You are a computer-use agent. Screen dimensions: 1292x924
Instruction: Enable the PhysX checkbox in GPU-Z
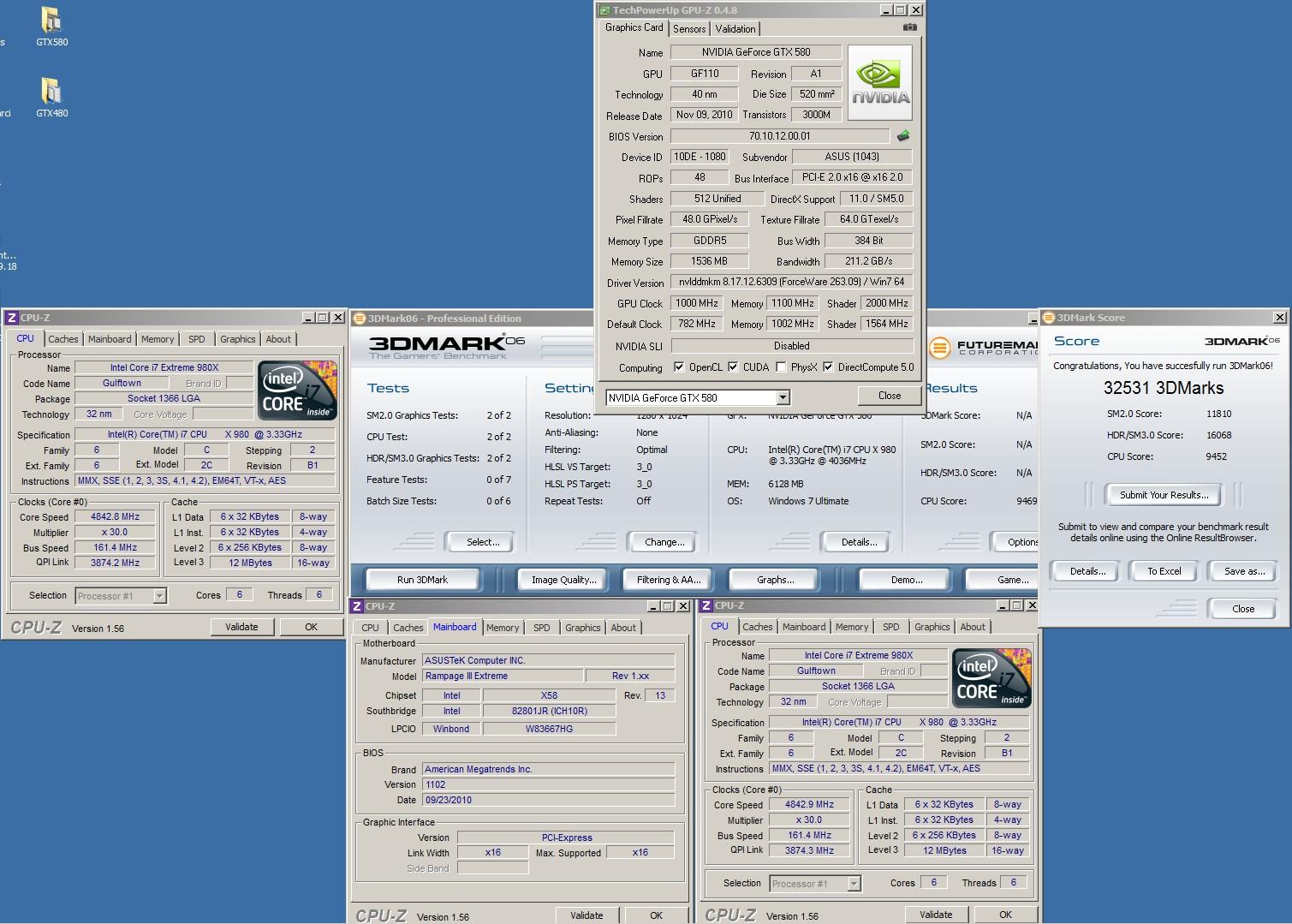coord(781,367)
